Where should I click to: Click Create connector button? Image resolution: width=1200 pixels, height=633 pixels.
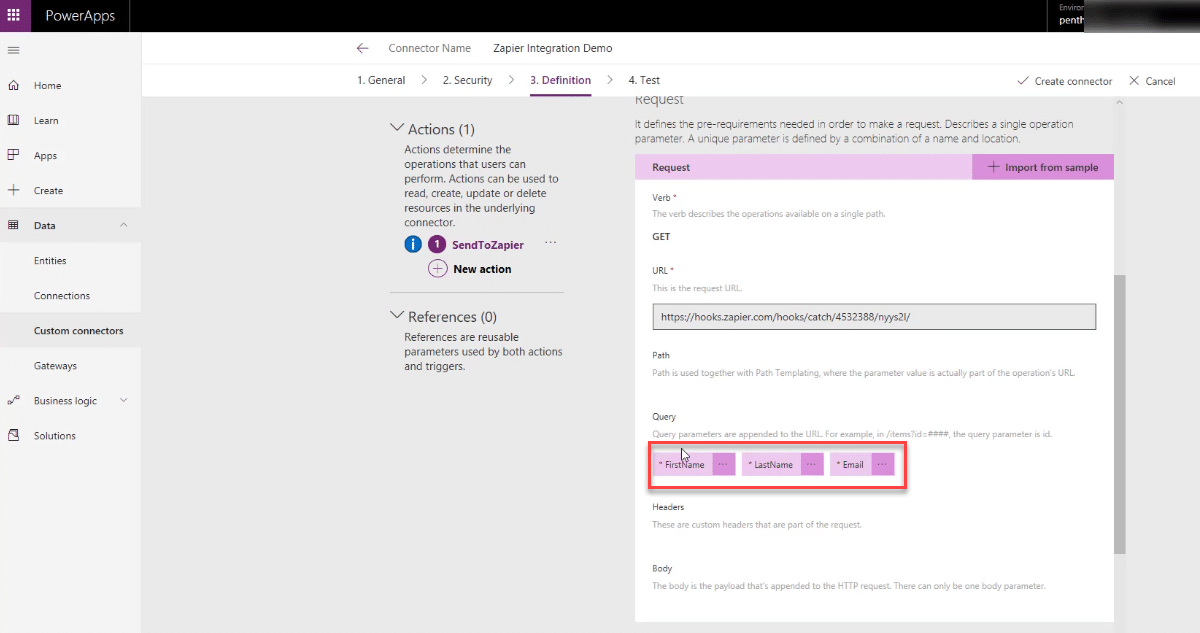click(x=1064, y=81)
